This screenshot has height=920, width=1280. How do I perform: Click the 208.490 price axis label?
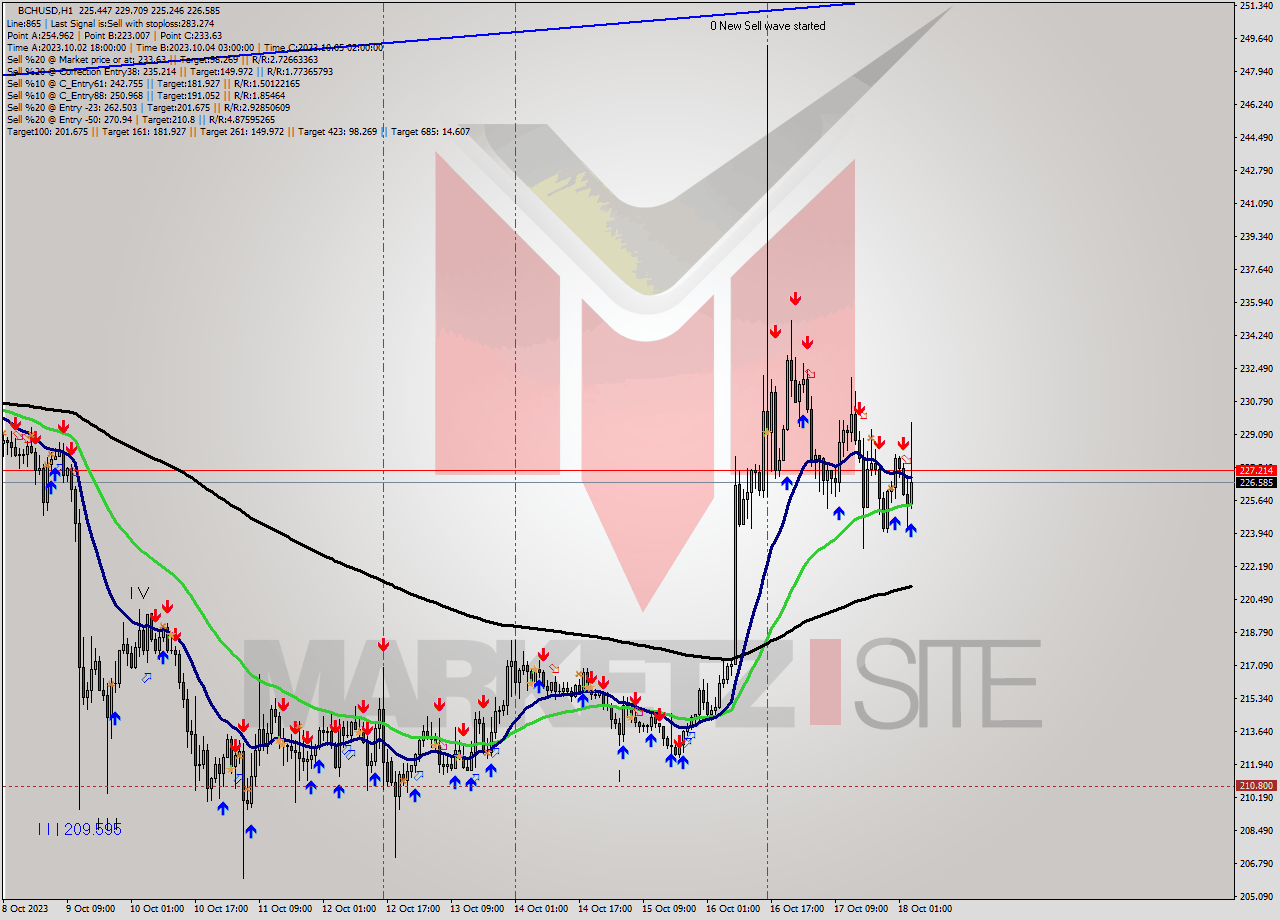coord(1255,831)
